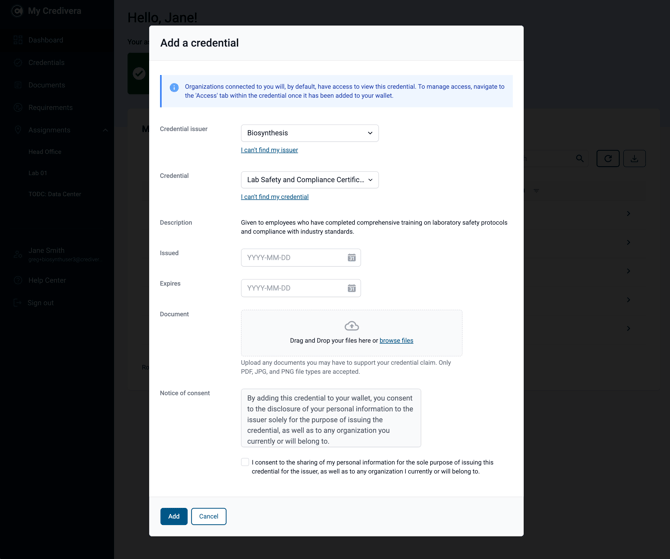Open the Credential issuer dropdown
Viewport: 670px width, 559px height.
click(309, 133)
